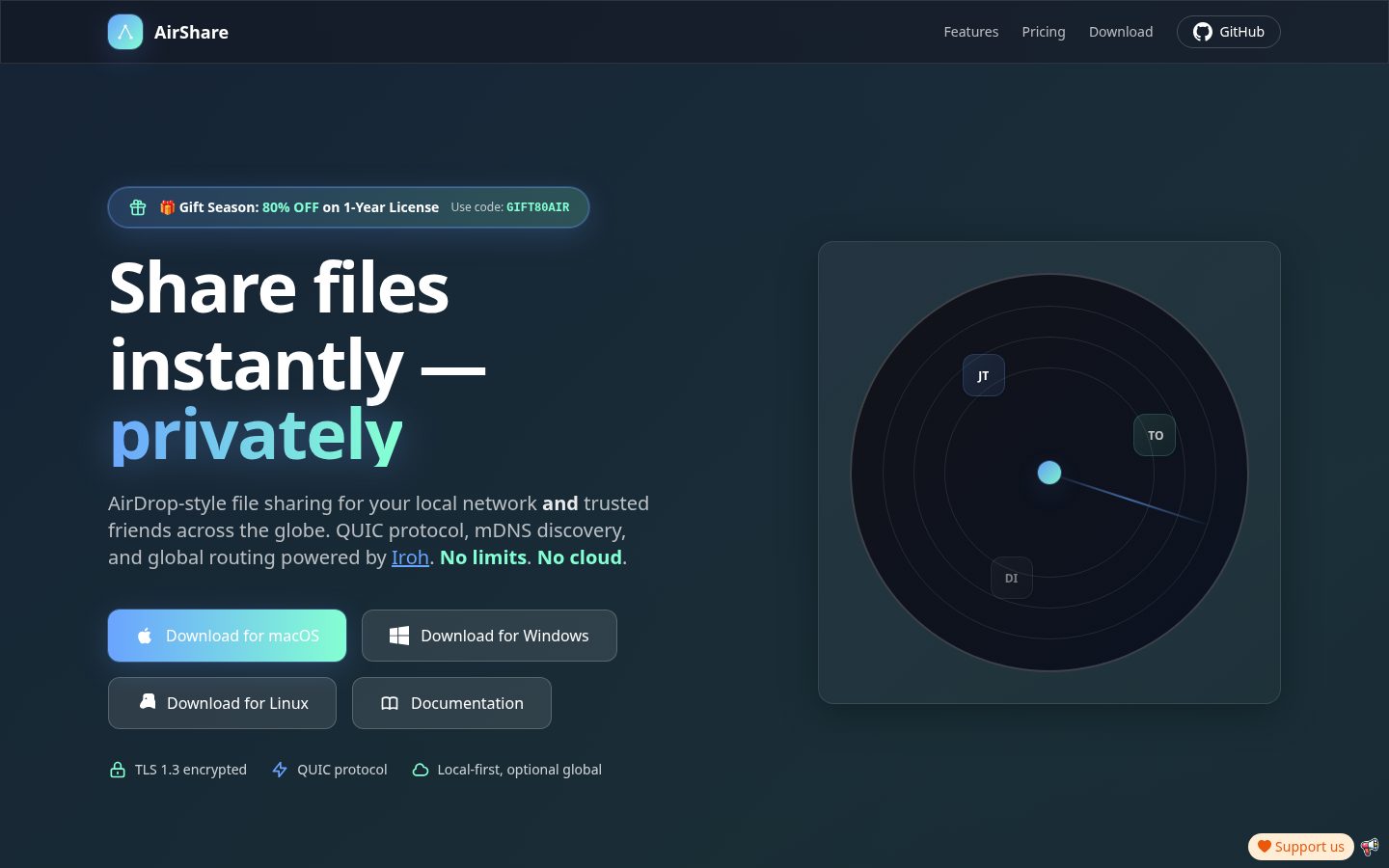Click Download for Windows button

tap(489, 636)
